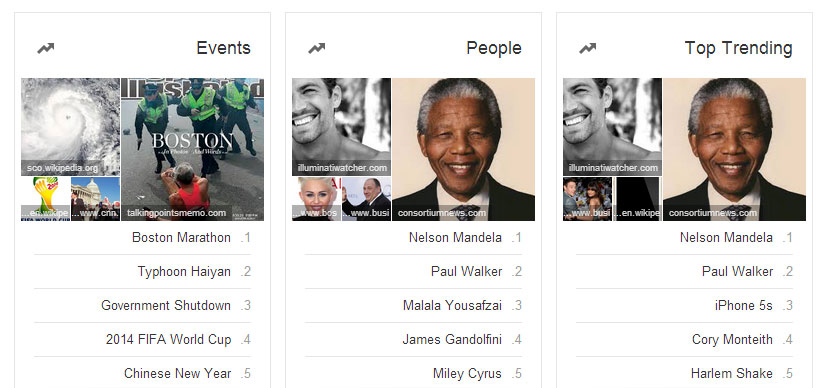Click the trending arrow icon beside Top Trending
This screenshot has height=388, width=818.
pyautogui.click(x=587, y=48)
